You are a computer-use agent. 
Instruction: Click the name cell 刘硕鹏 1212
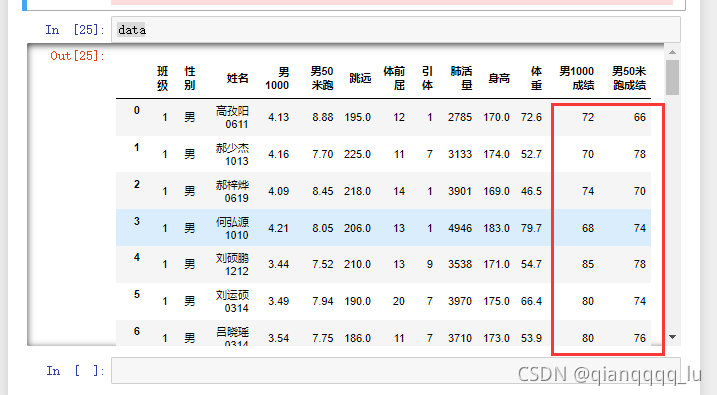pyautogui.click(x=232, y=265)
